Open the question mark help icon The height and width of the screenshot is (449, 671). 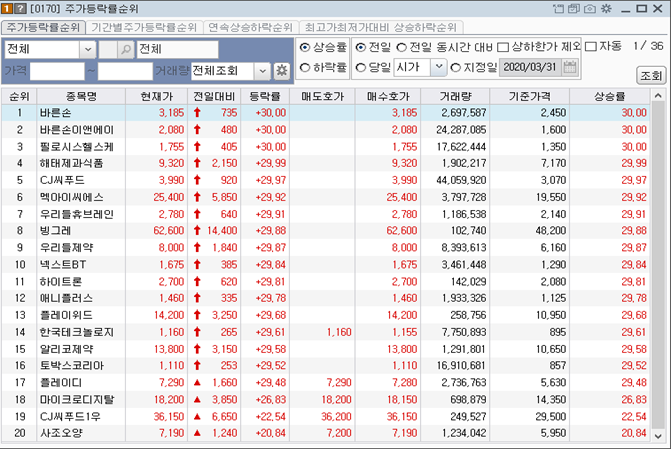point(21,8)
